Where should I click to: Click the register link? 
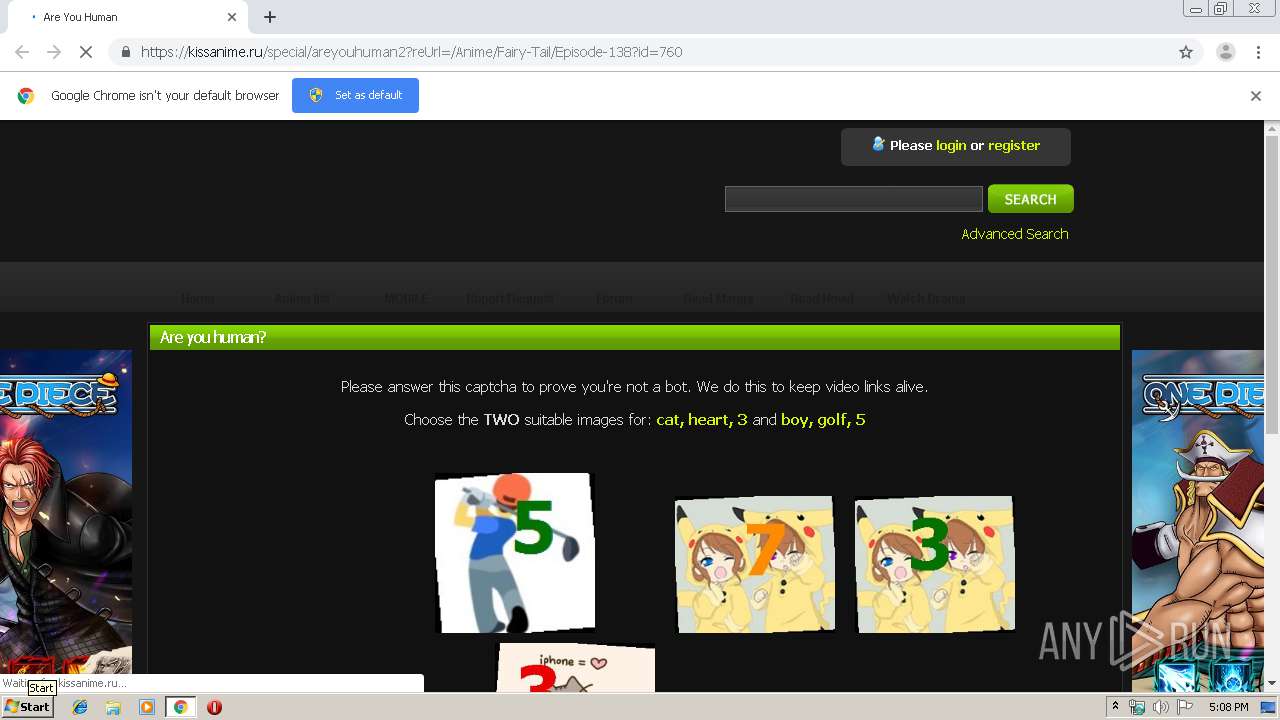point(1014,145)
